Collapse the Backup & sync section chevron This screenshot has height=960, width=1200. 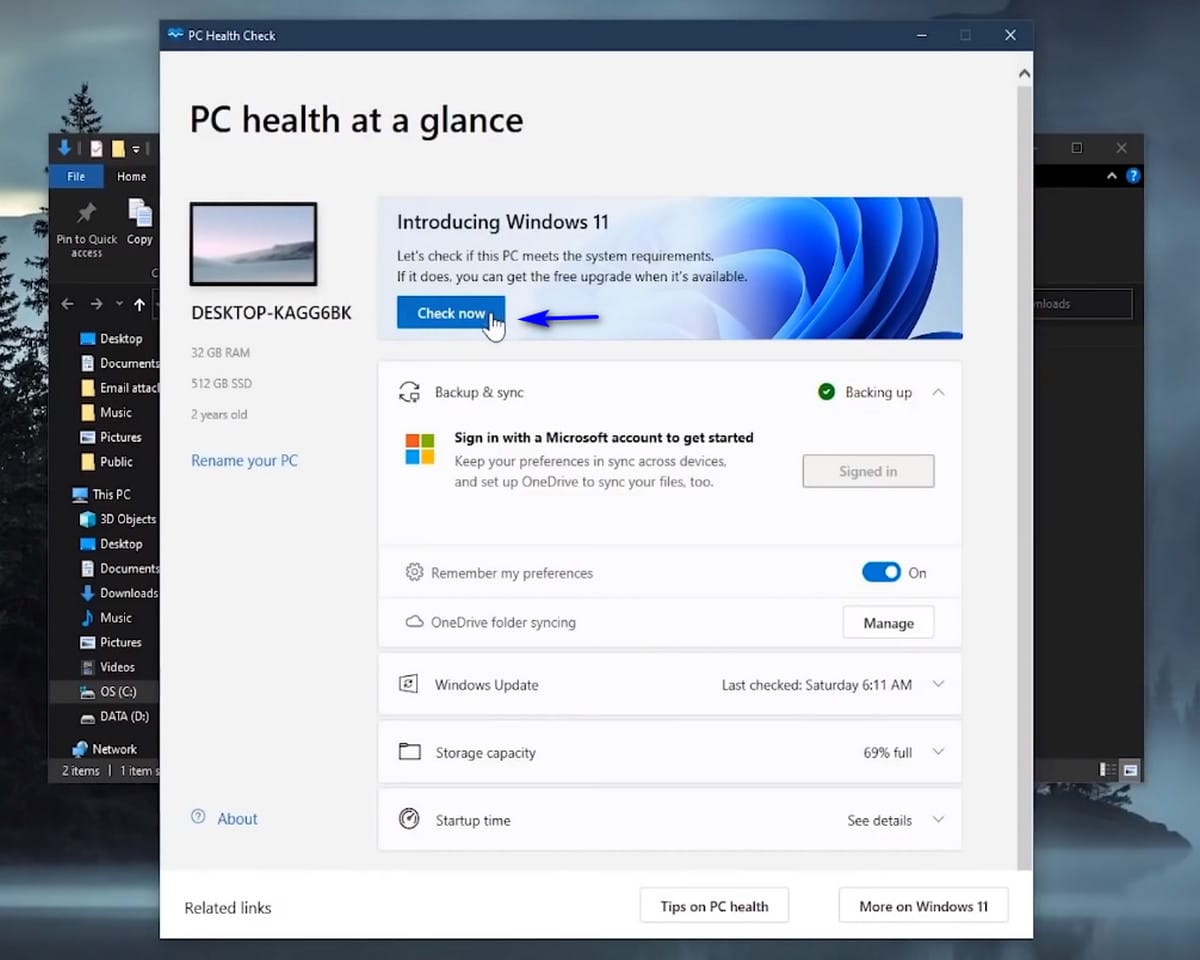coord(938,392)
